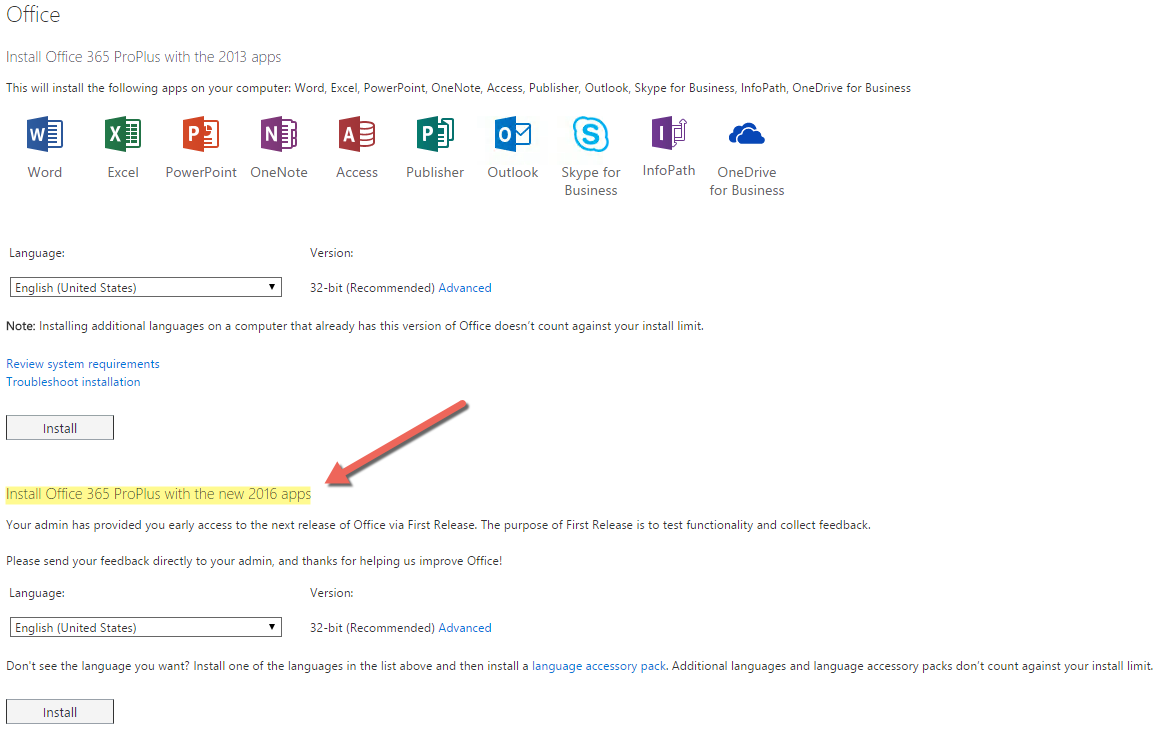This screenshot has height=732, width=1163.
Task: Click the Word app icon
Action: tap(45, 134)
